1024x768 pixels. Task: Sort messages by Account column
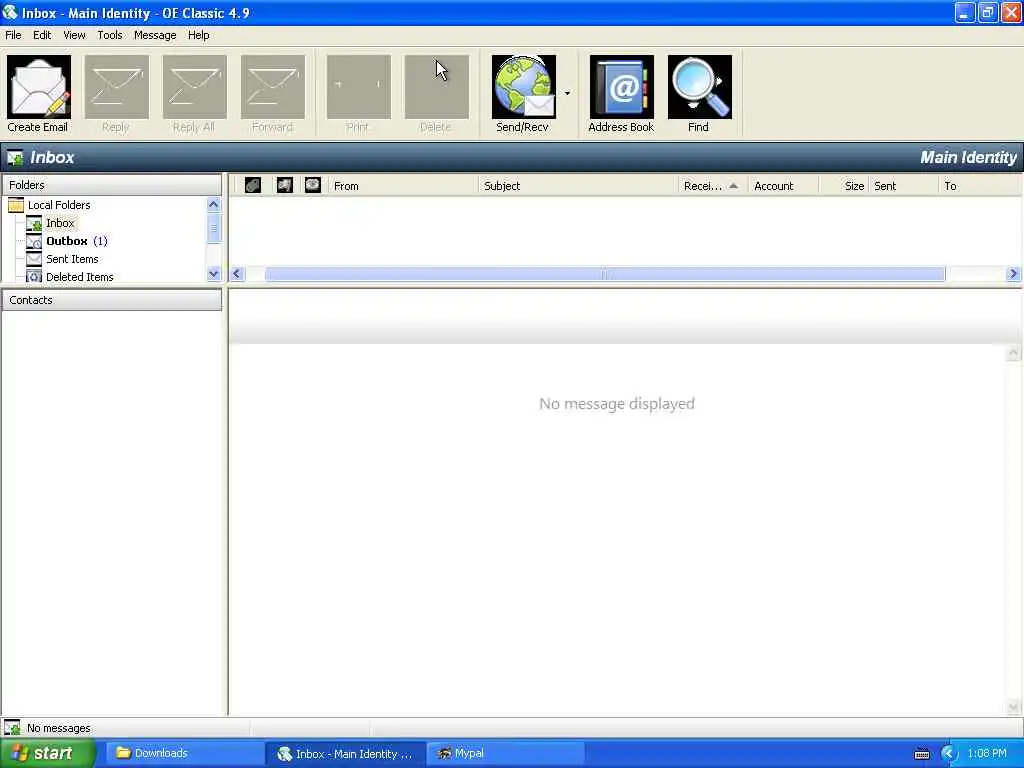click(783, 185)
